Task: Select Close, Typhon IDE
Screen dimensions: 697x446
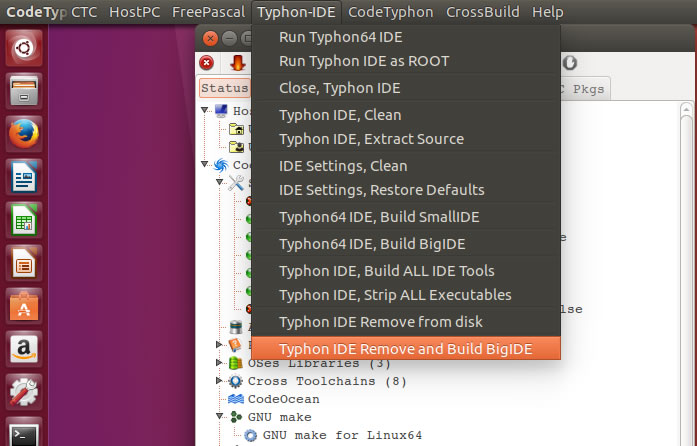Action: click(x=406, y=88)
